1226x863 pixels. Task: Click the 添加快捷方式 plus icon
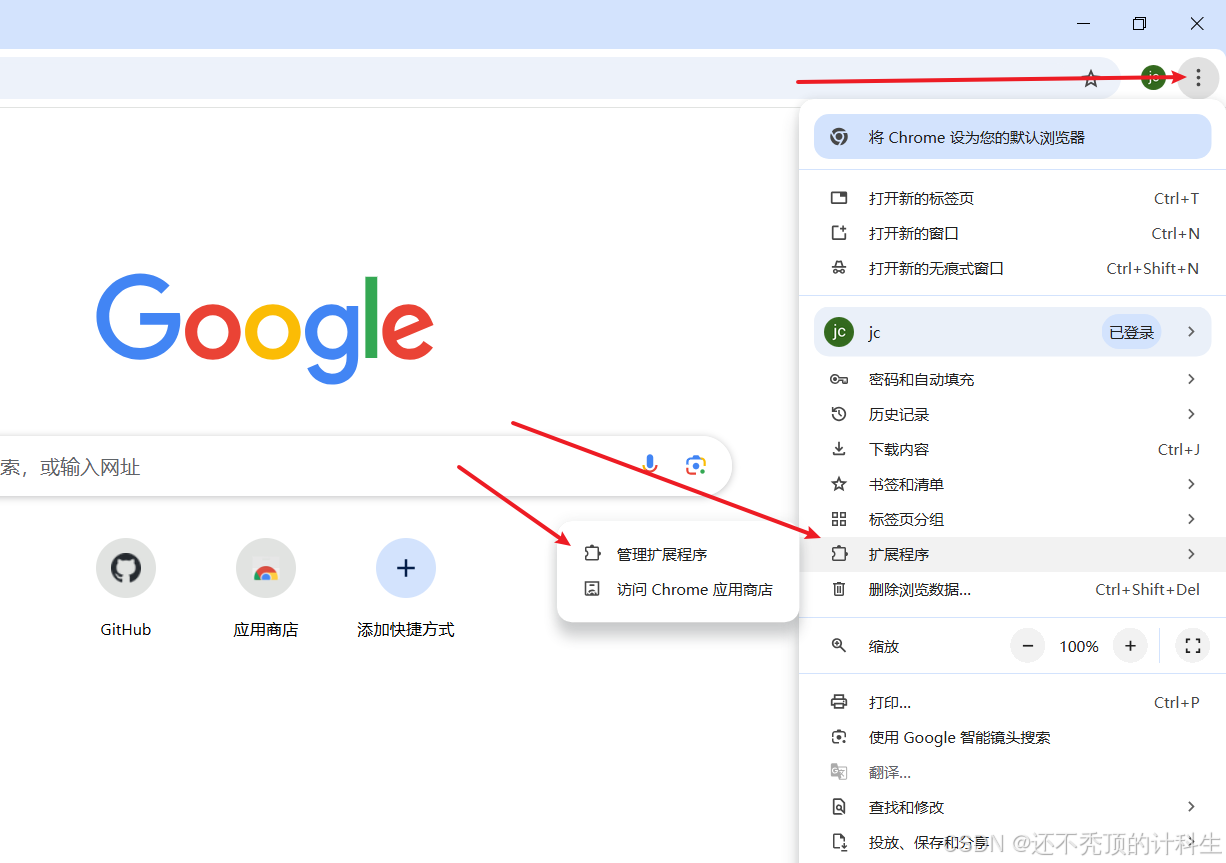[x=405, y=567]
